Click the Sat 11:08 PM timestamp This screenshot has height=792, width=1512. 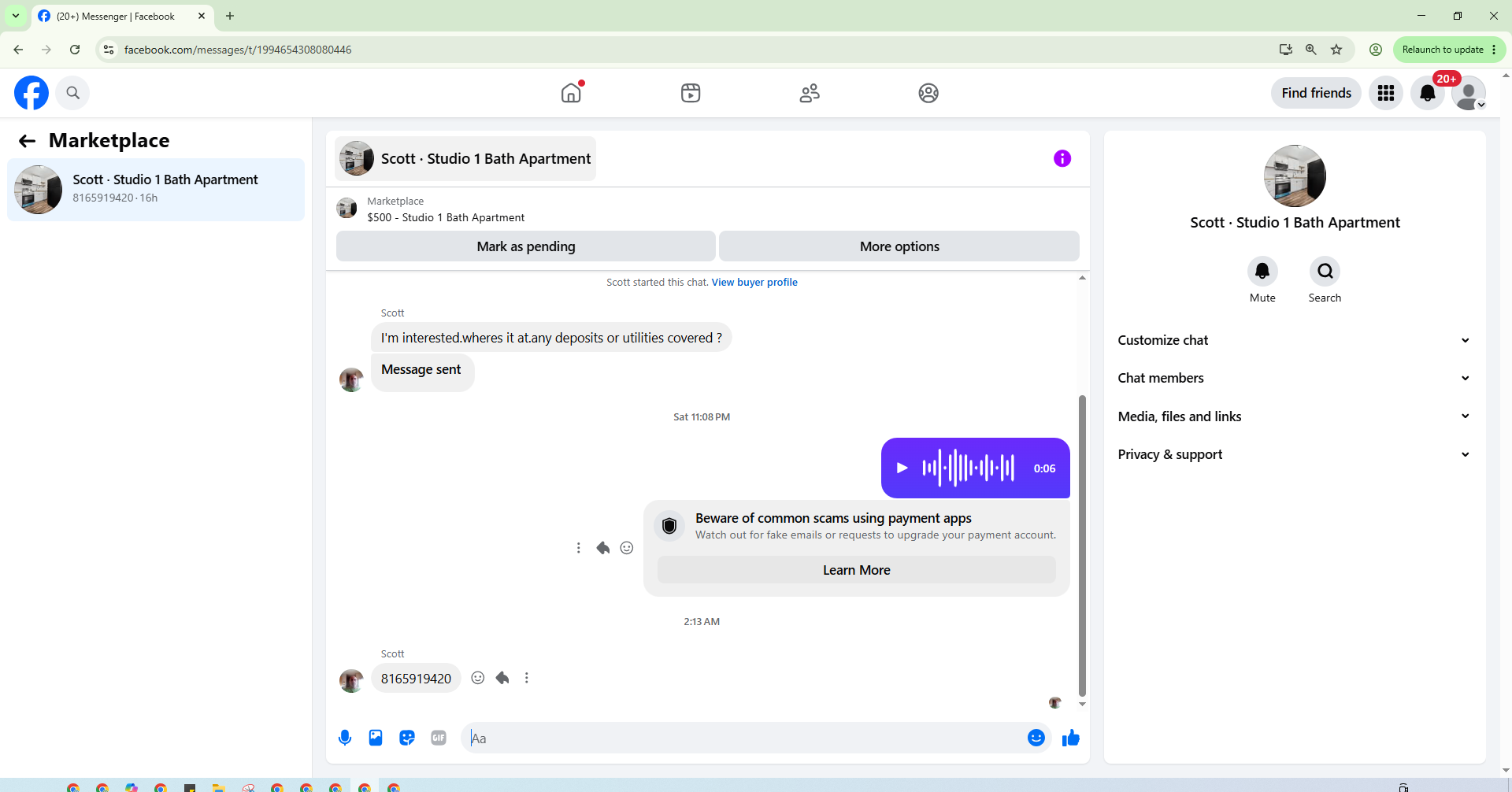click(702, 417)
